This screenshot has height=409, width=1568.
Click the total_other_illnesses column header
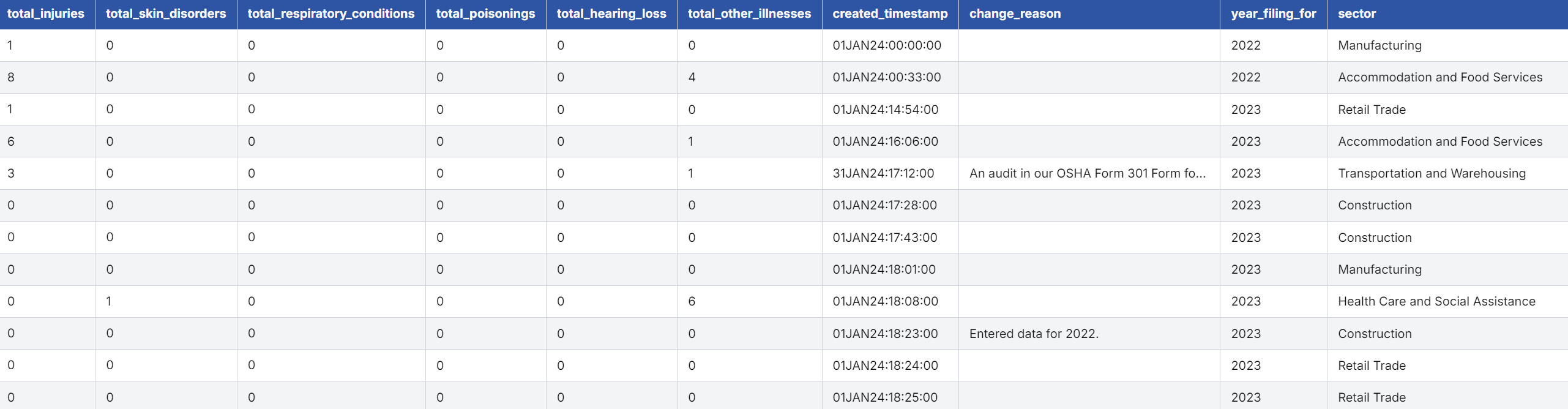[749, 13]
